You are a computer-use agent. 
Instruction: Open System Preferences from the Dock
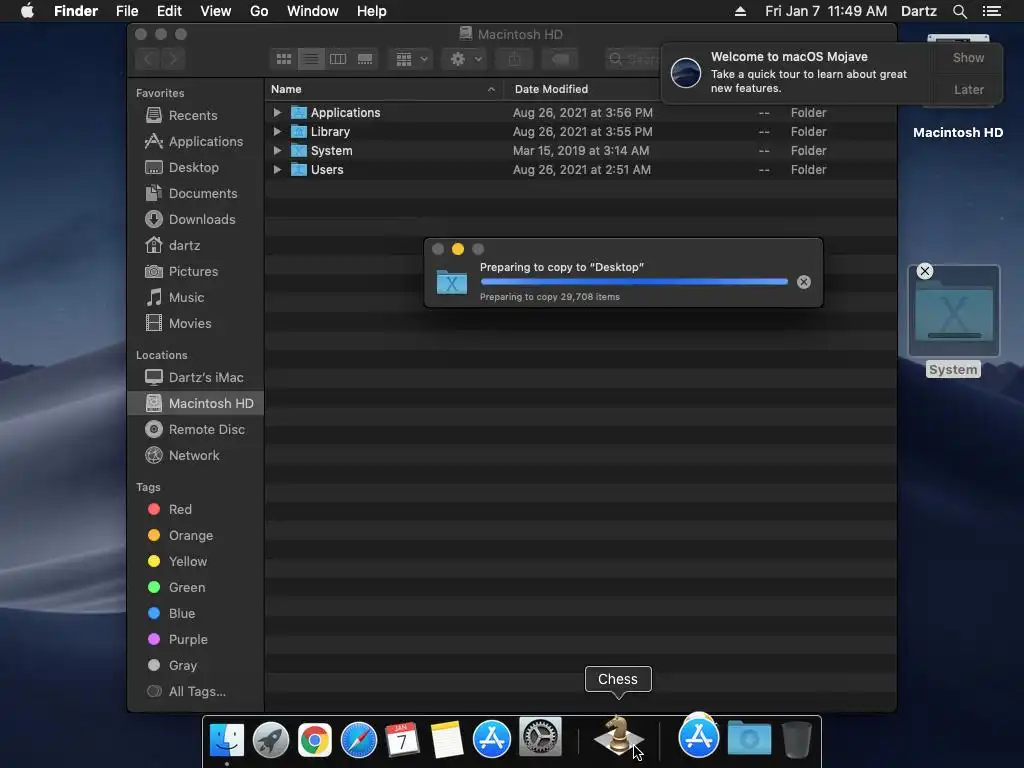point(540,737)
